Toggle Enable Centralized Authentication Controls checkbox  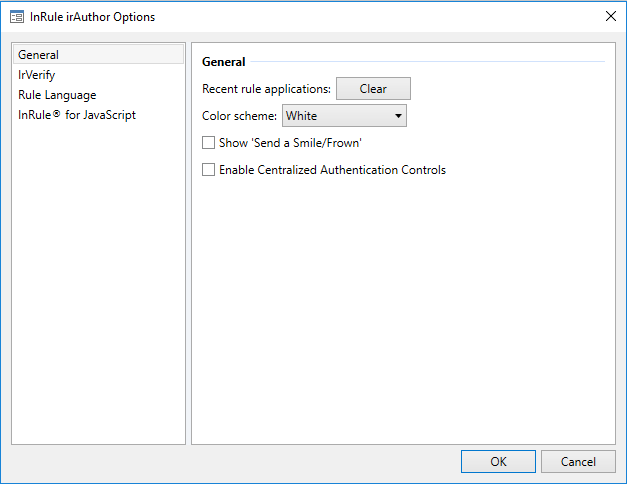click(x=208, y=170)
